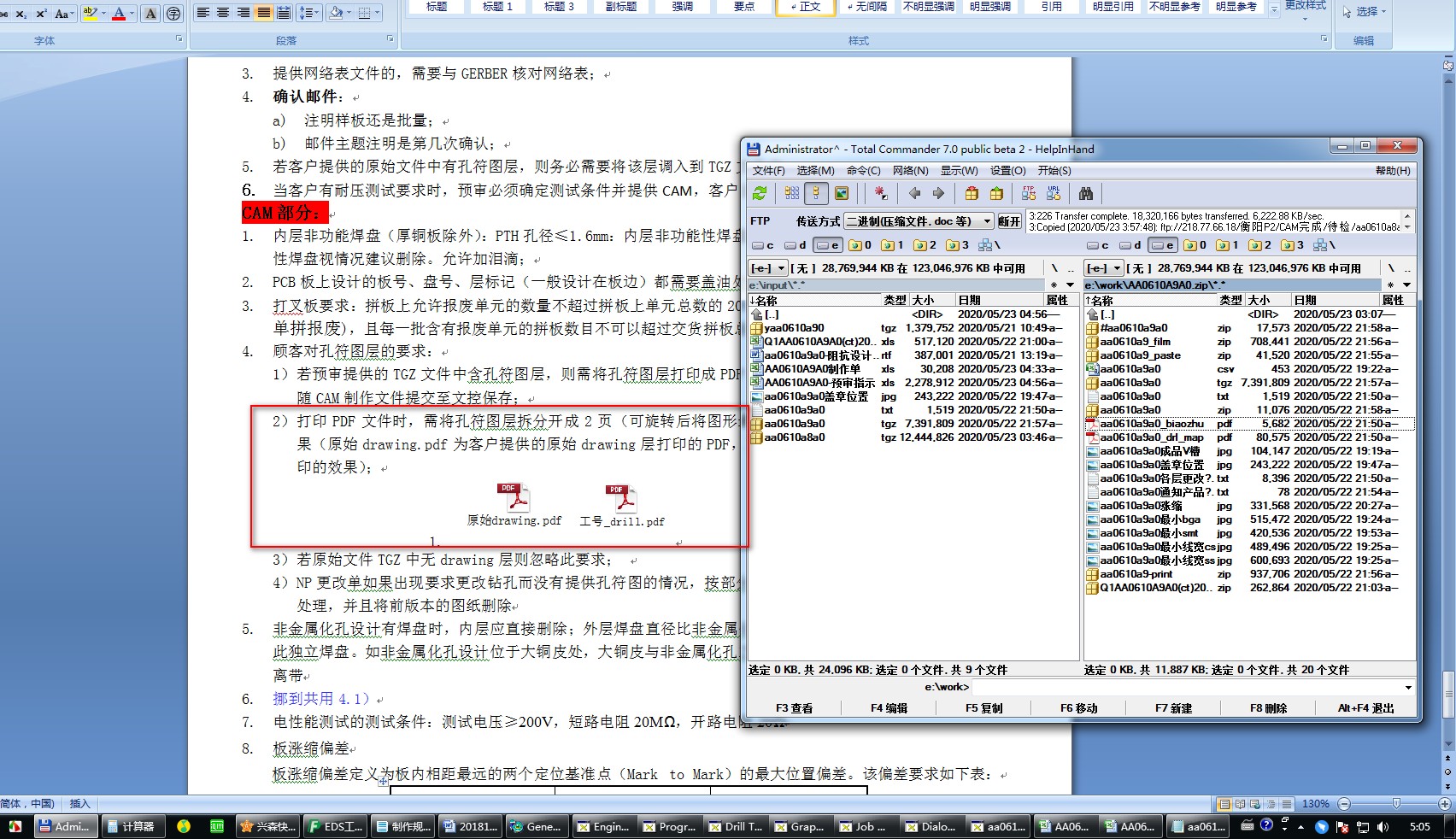Open 选择(M) menu in Total Commander
1456x839 pixels.
816,171
